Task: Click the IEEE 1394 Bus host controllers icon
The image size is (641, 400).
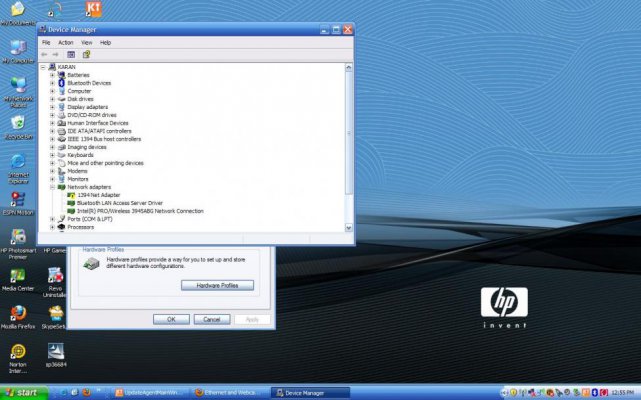Action: click(x=61, y=139)
